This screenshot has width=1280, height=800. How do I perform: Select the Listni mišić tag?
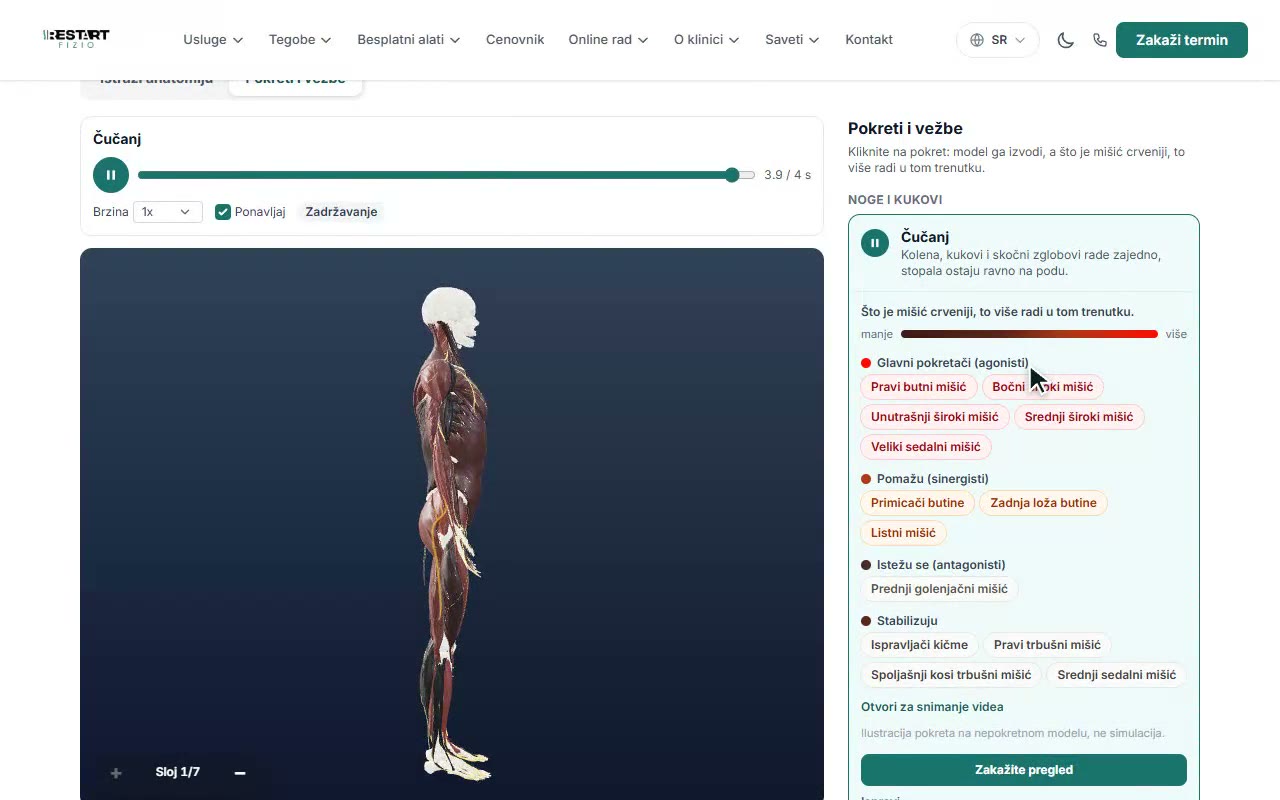click(903, 533)
